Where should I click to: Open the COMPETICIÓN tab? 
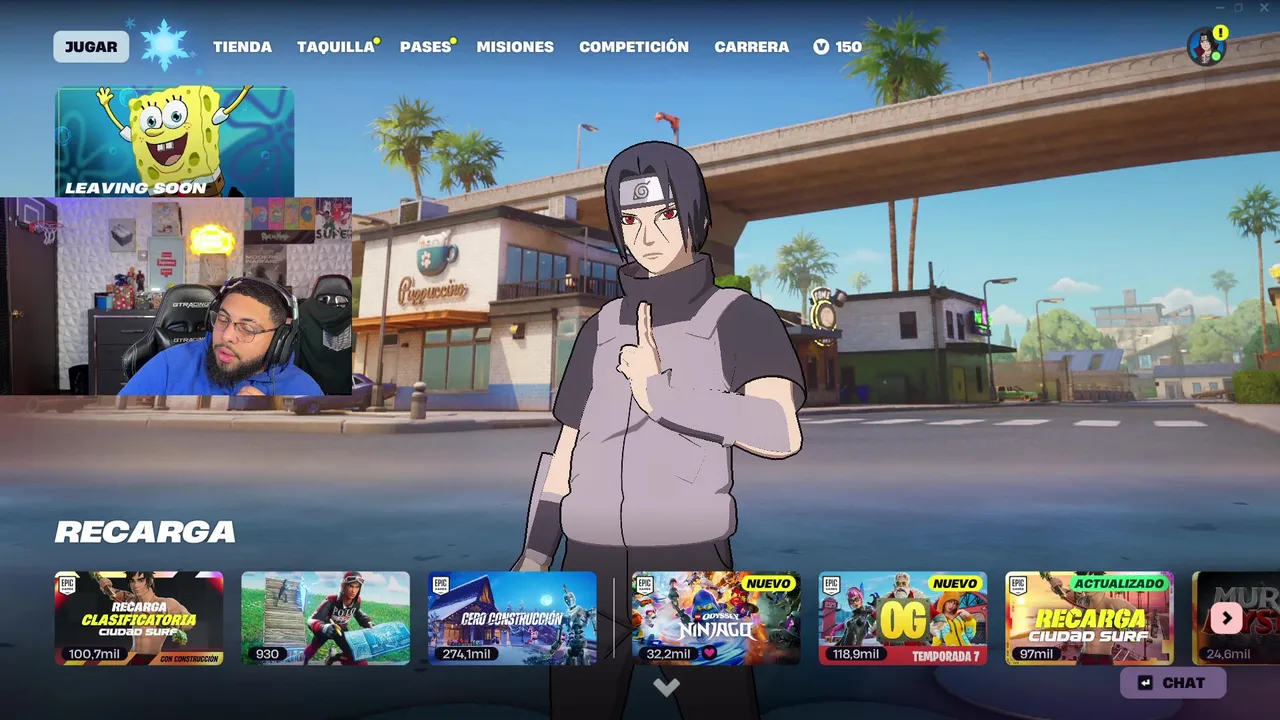pyautogui.click(x=634, y=47)
